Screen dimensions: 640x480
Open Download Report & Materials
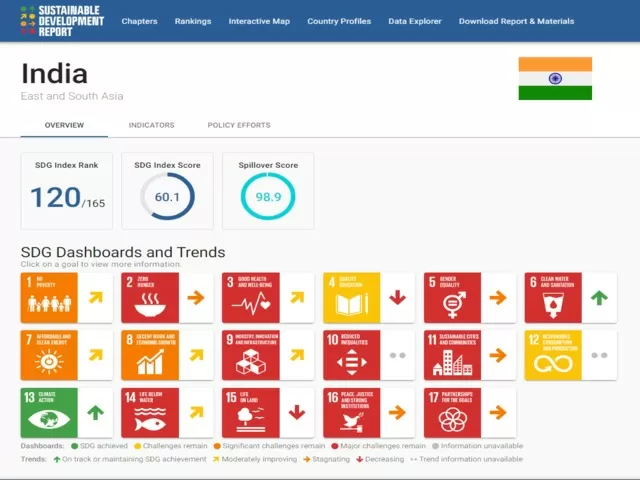click(x=516, y=21)
